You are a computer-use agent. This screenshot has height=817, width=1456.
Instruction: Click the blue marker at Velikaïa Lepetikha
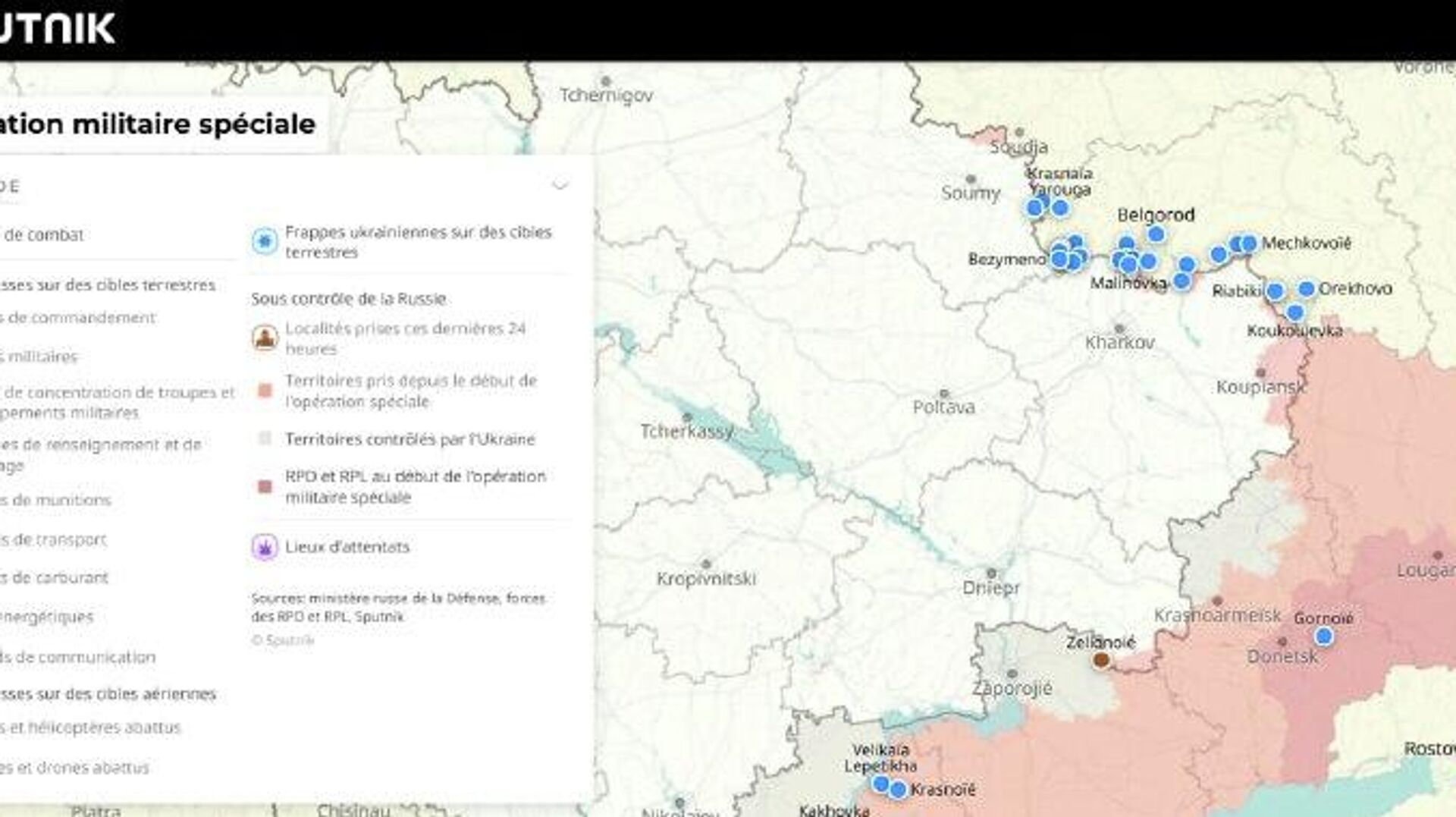(x=880, y=784)
